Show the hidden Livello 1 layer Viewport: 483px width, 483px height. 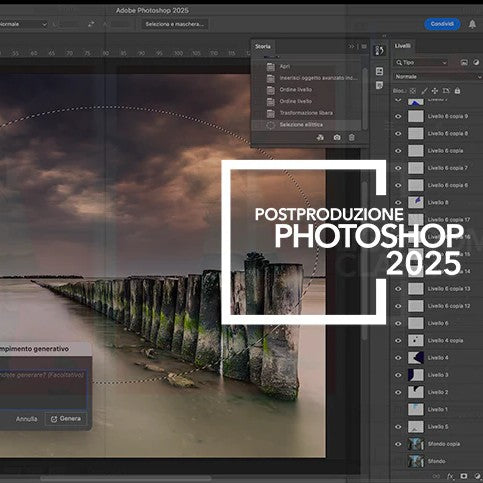pyautogui.click(x=398, y=410)
